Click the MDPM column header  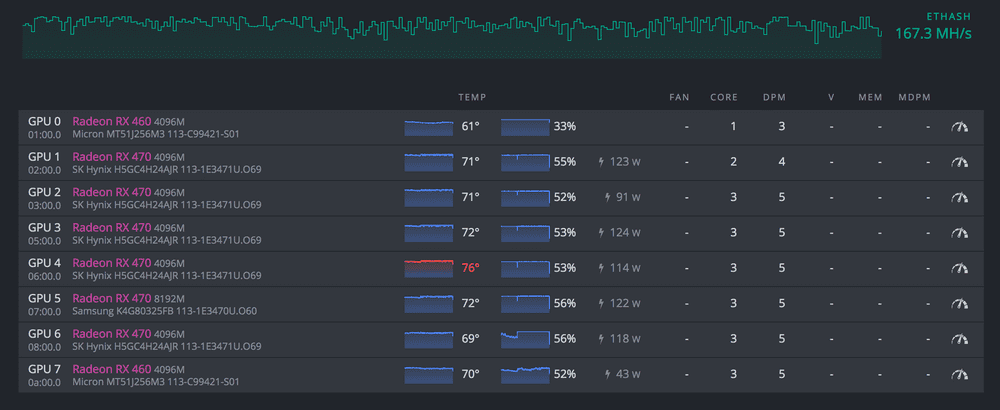(x=914, y=98)
